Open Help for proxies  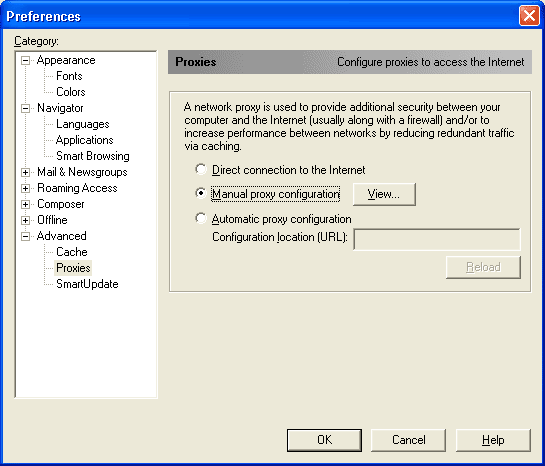pyautogui.click(x=493, y=440)
